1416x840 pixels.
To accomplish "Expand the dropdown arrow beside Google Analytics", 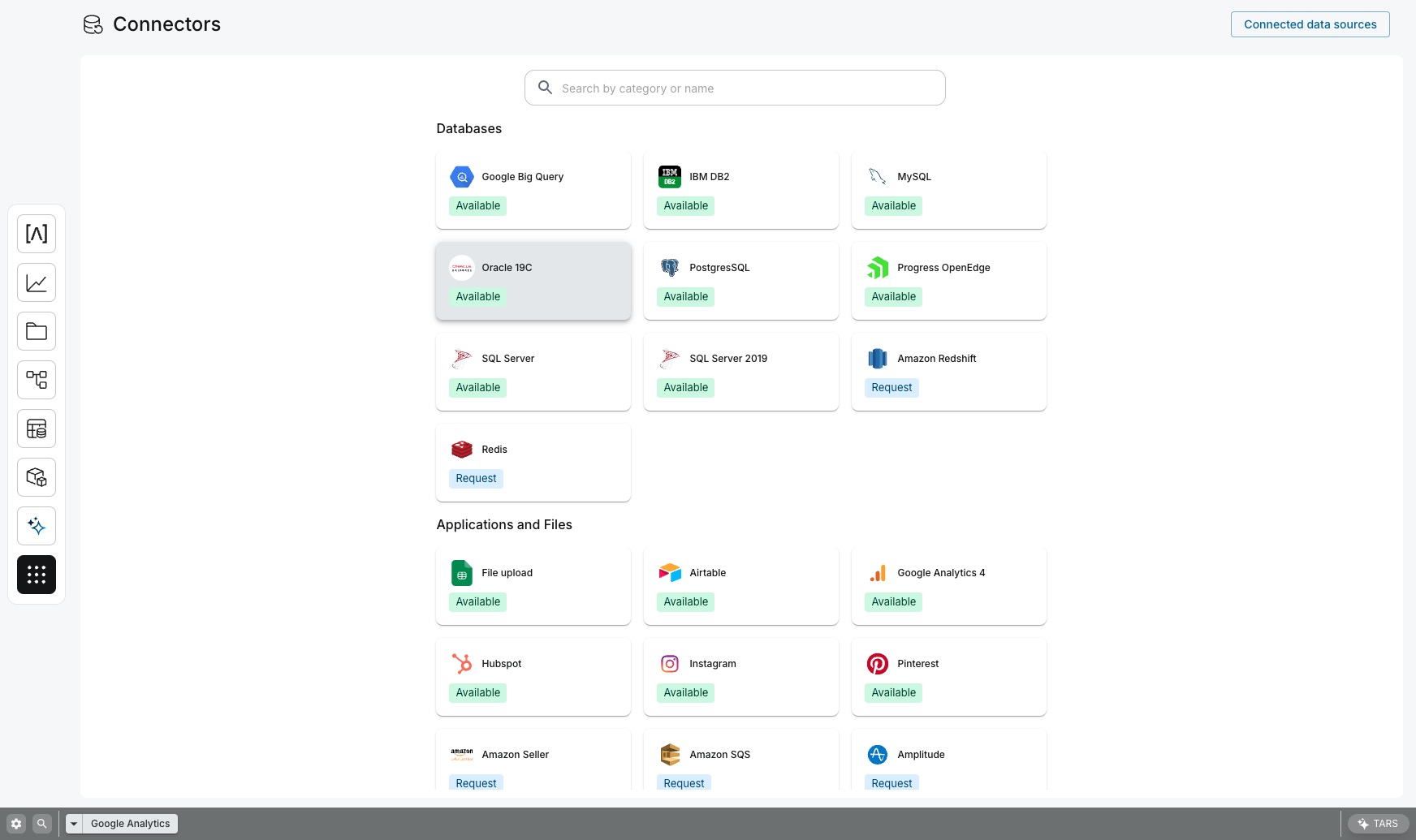I will [x=74, y=824].
